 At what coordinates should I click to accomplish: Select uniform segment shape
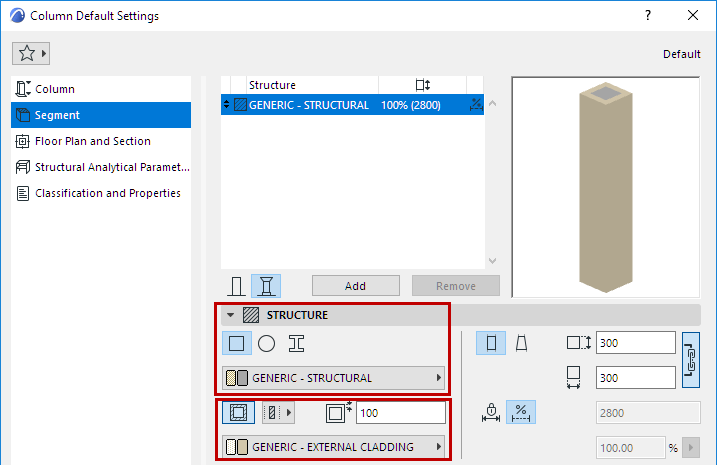(491, 343)
